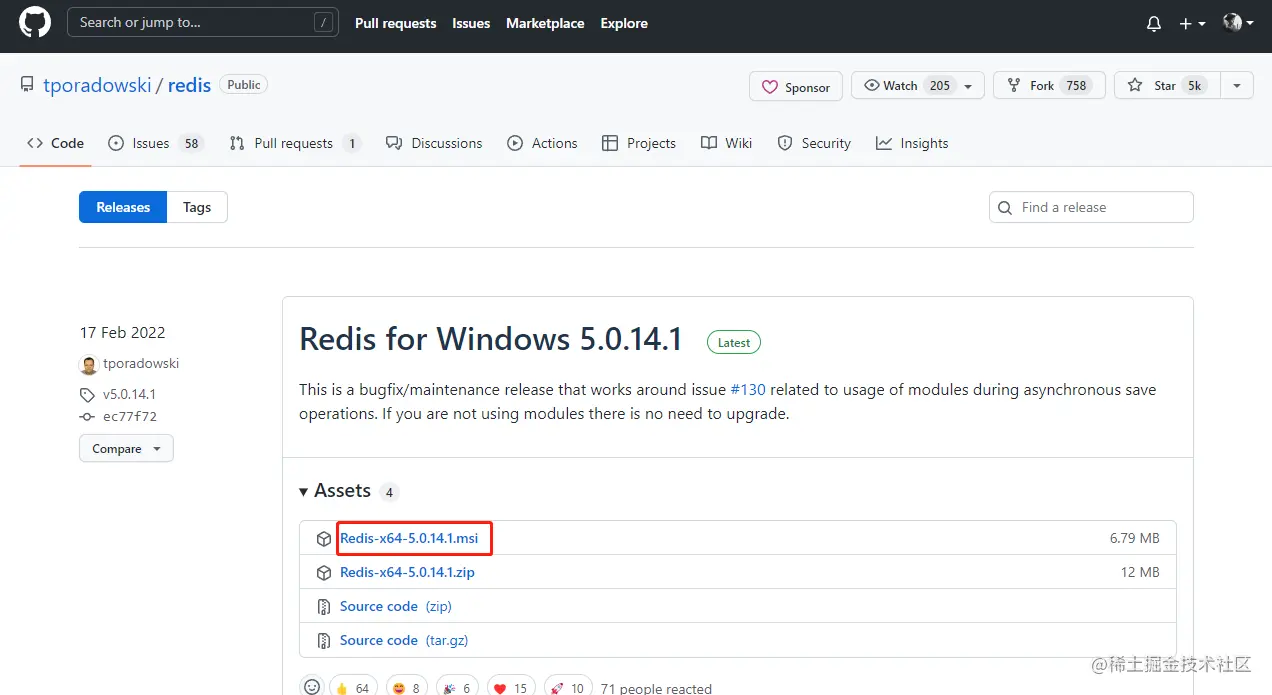Open the GitHub homepage via Octocat logo
This screenshot has height=695, width=1272.
click(x=35, y=22)
